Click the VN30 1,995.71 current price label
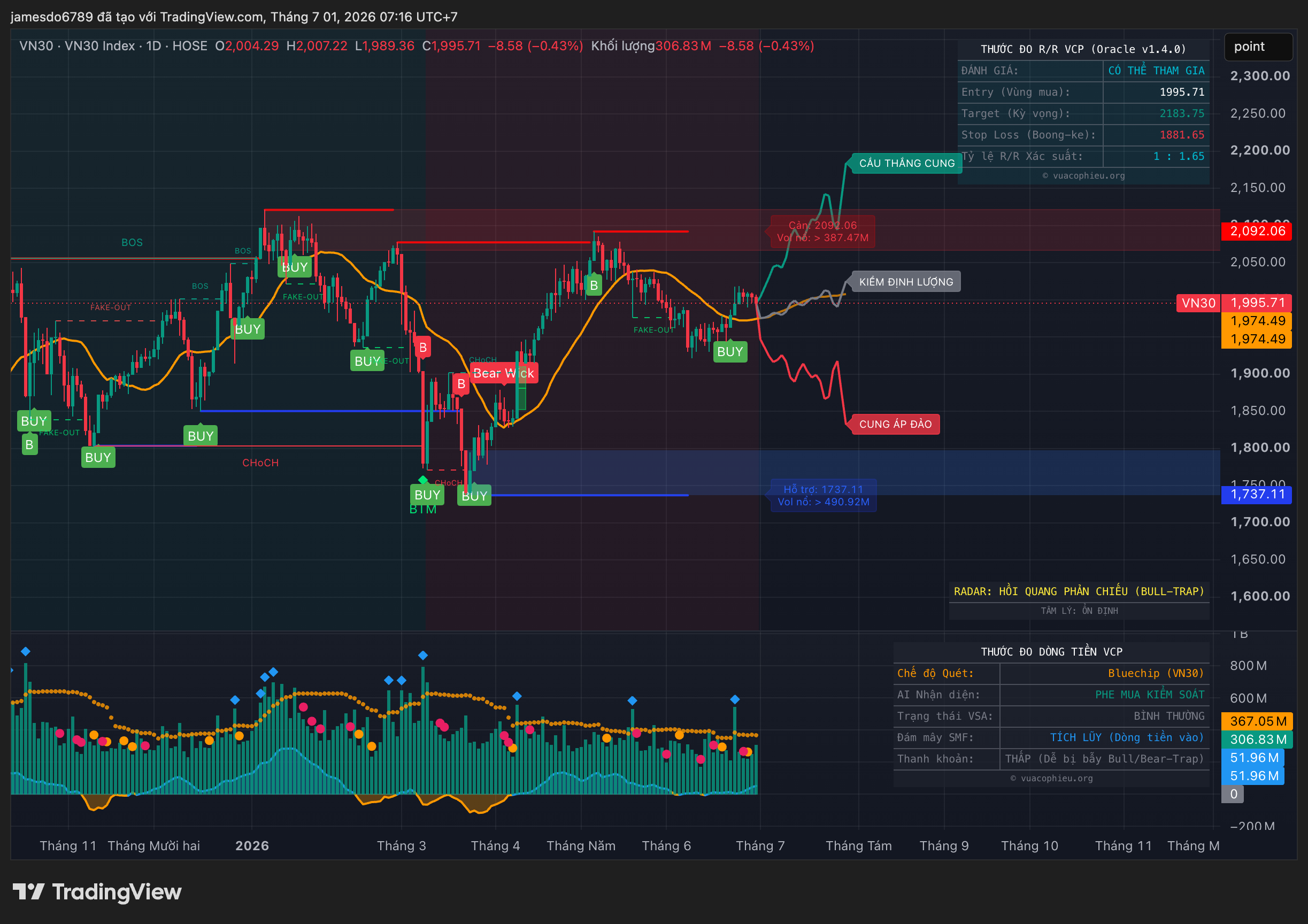 click(1233, 303)
